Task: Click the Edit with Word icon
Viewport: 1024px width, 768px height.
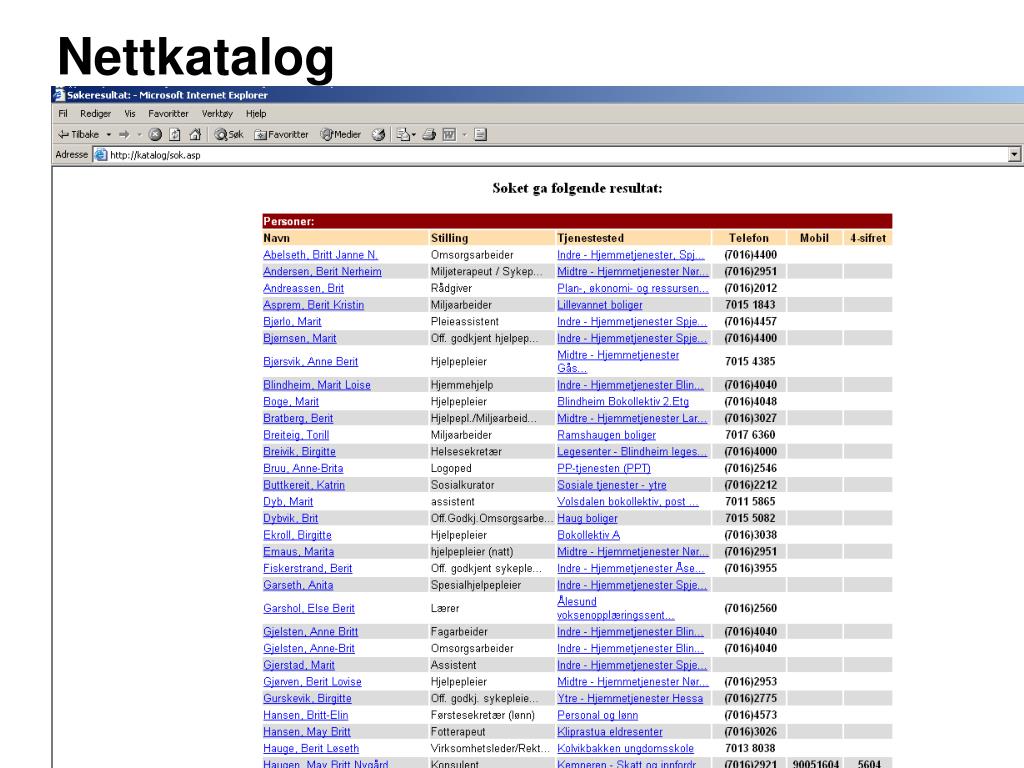Action: point(449,135)
